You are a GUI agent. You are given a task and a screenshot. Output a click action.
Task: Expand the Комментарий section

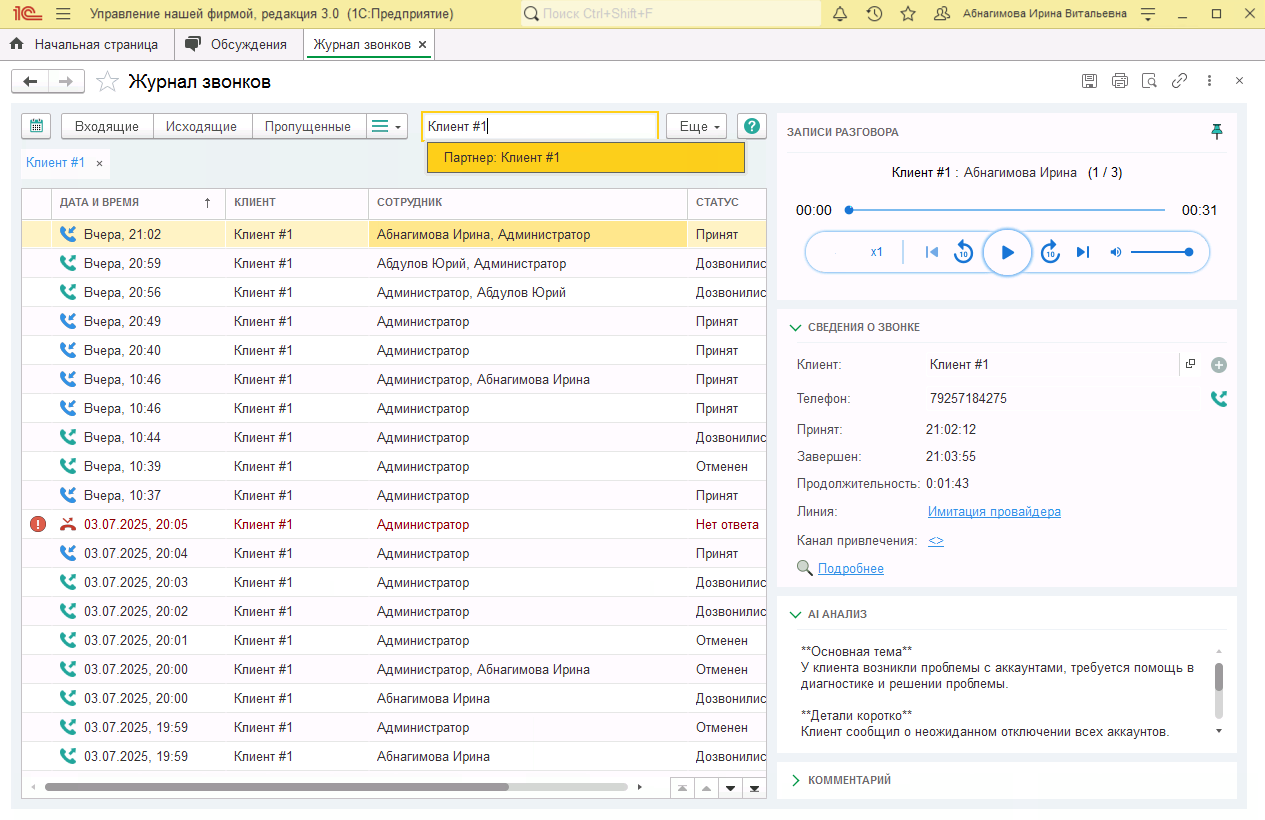796,780
